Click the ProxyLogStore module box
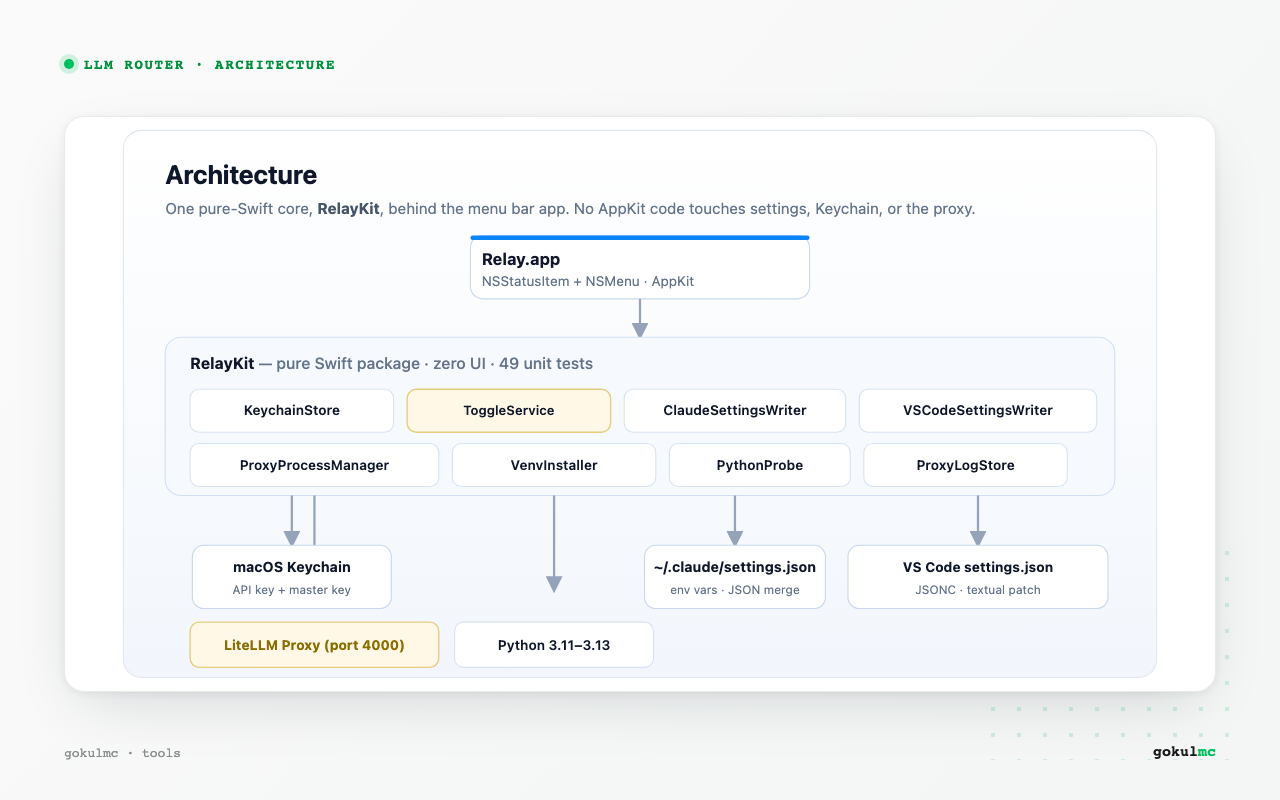 966,465
